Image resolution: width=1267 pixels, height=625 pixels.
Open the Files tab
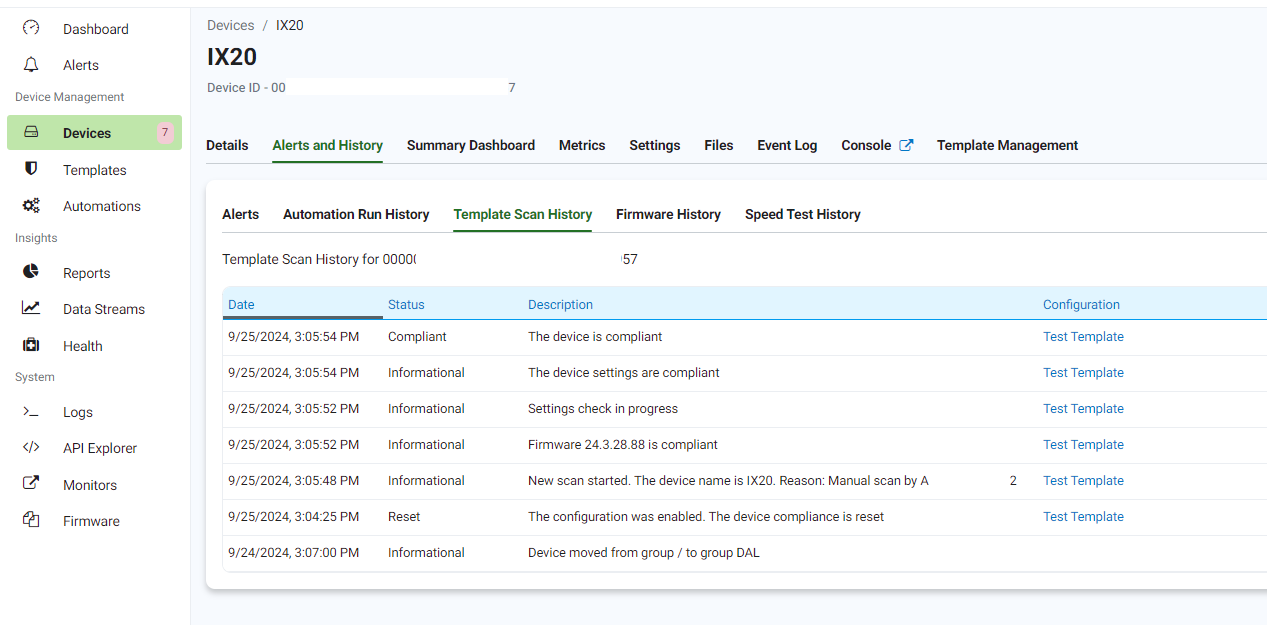[x=719, y=145]
